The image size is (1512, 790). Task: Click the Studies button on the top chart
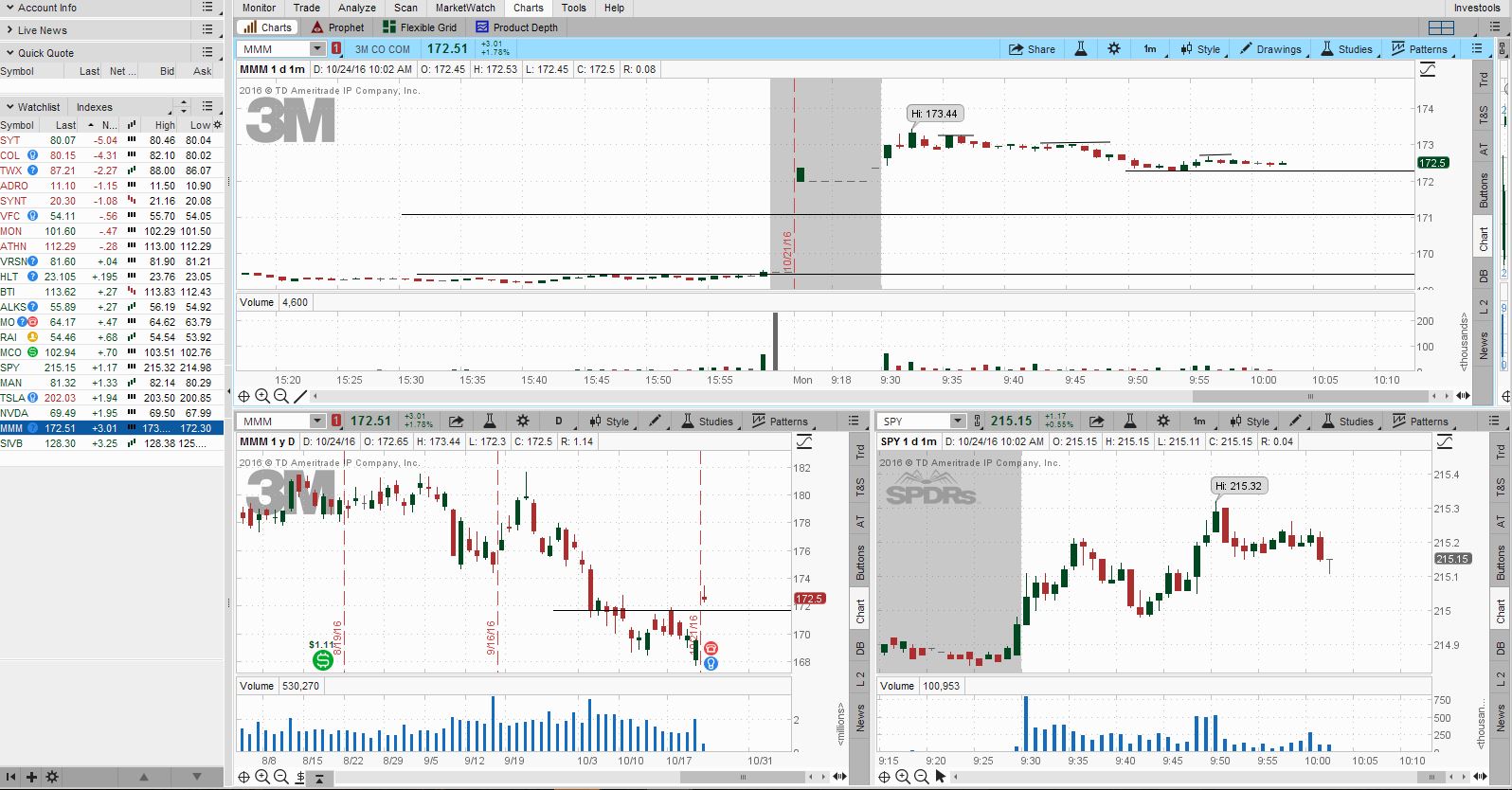1346,49
